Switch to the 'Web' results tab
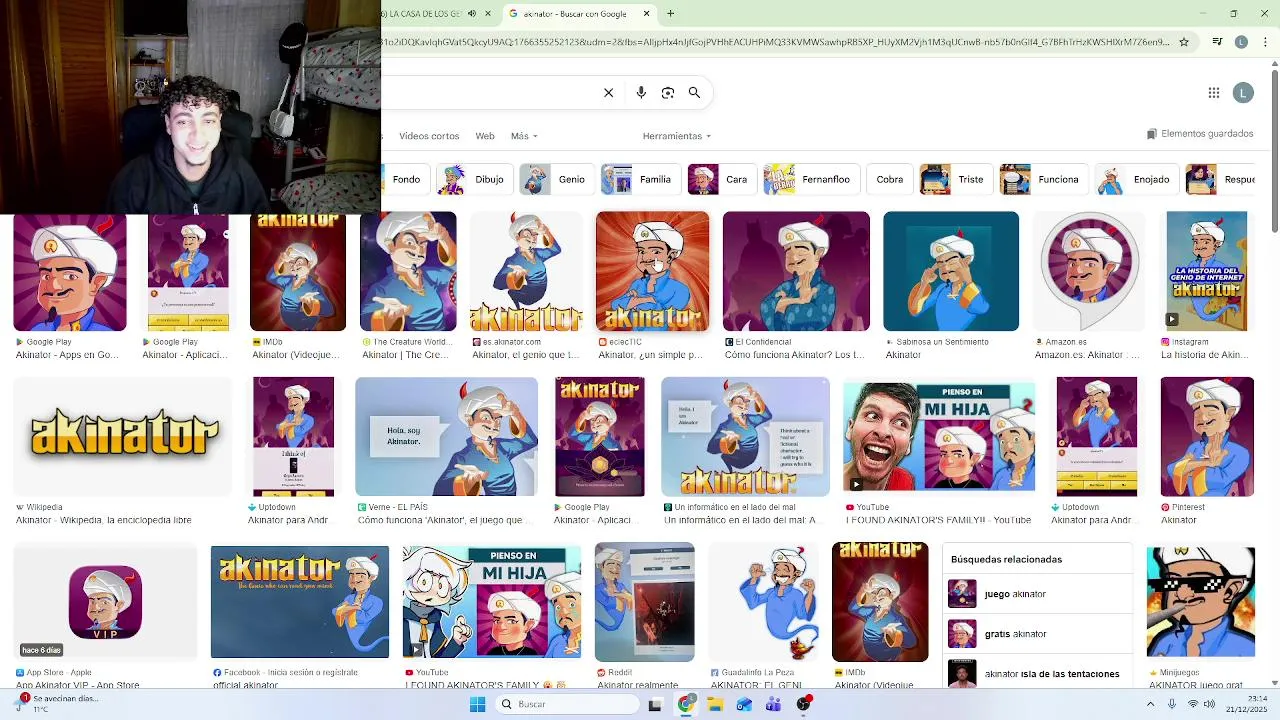 tap(485, 136)
